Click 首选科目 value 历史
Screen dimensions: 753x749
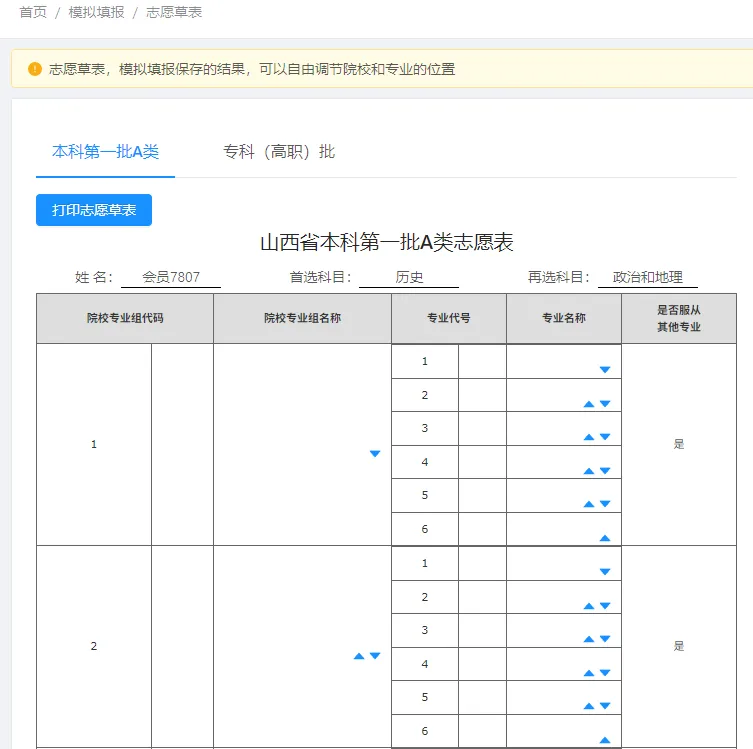pyautogui.click(x=409, y=277)
